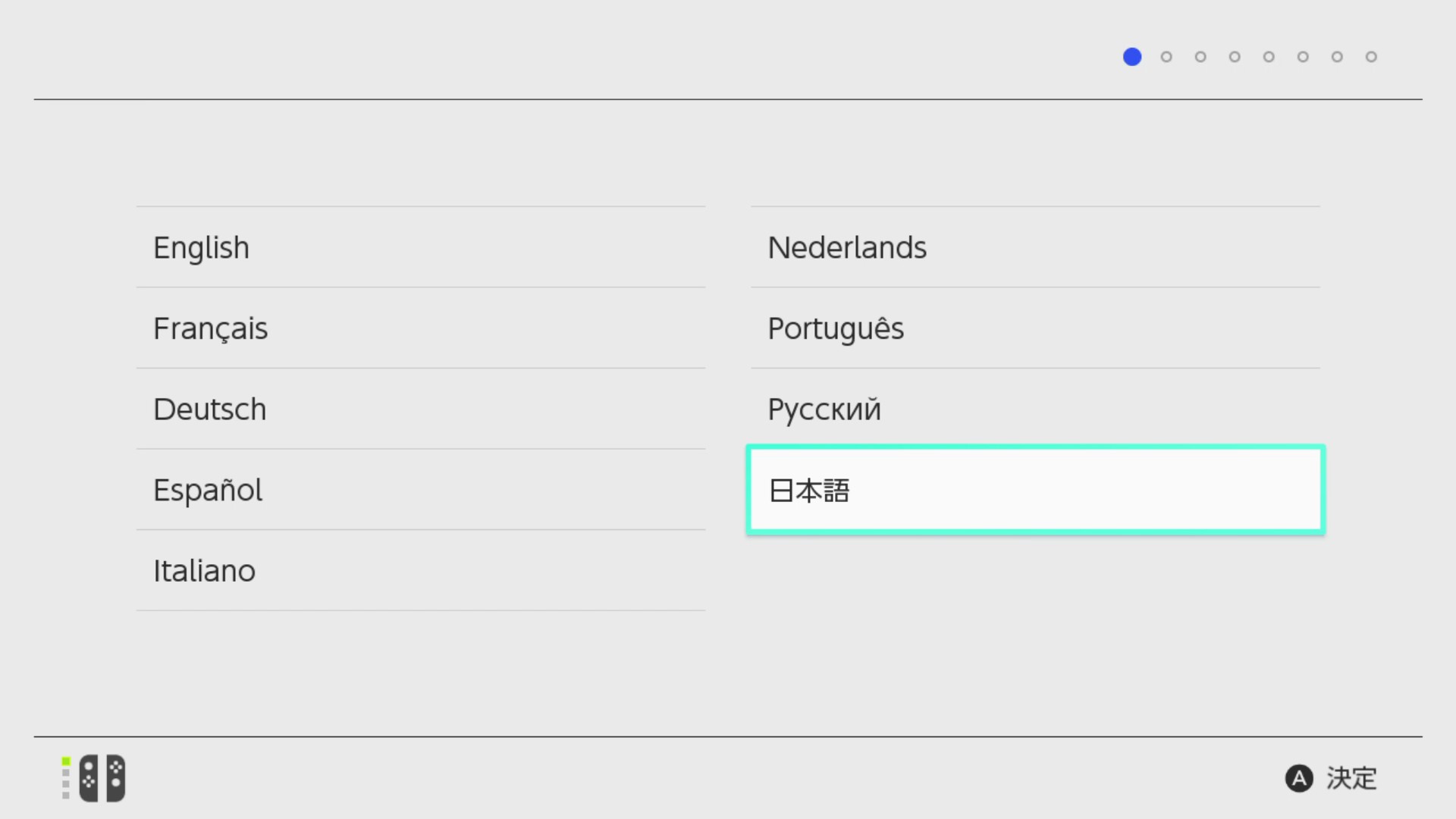Click the last setup progress dot

1371,57
